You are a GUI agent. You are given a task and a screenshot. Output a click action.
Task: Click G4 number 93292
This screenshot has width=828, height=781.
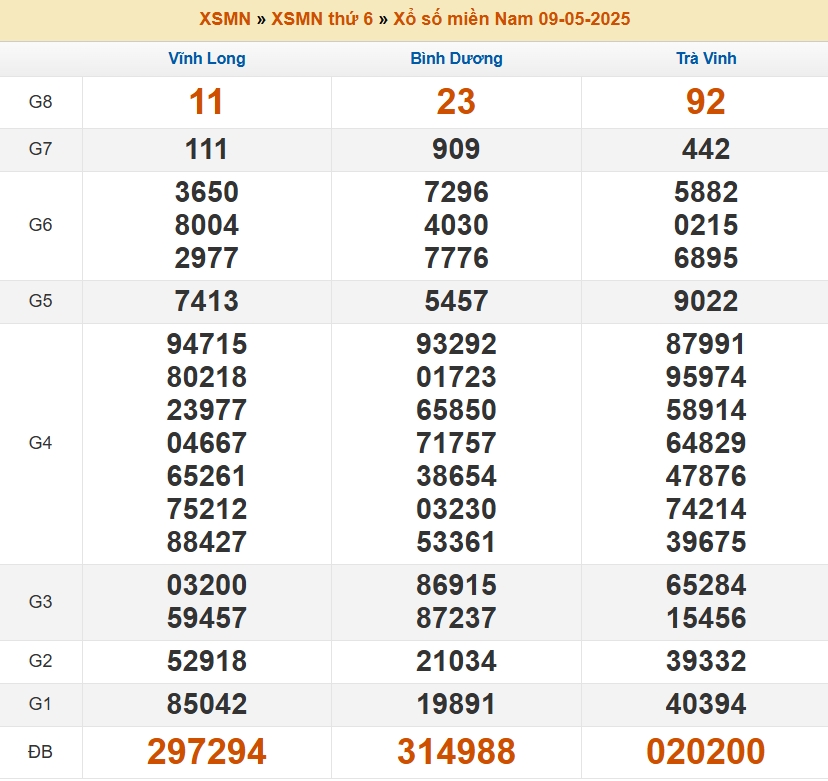(x=456, y=344)
